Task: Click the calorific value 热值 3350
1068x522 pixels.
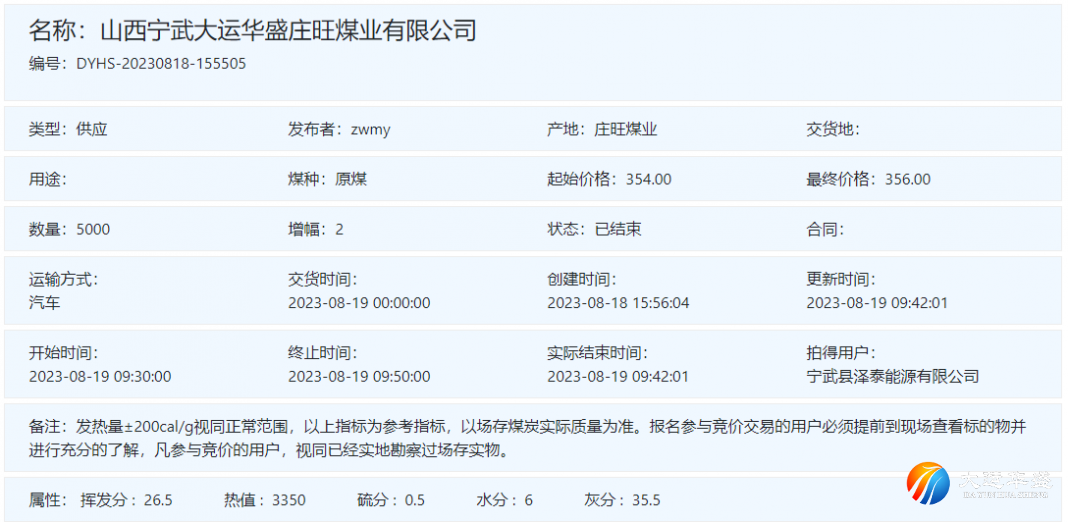Action: click(288, 500)
